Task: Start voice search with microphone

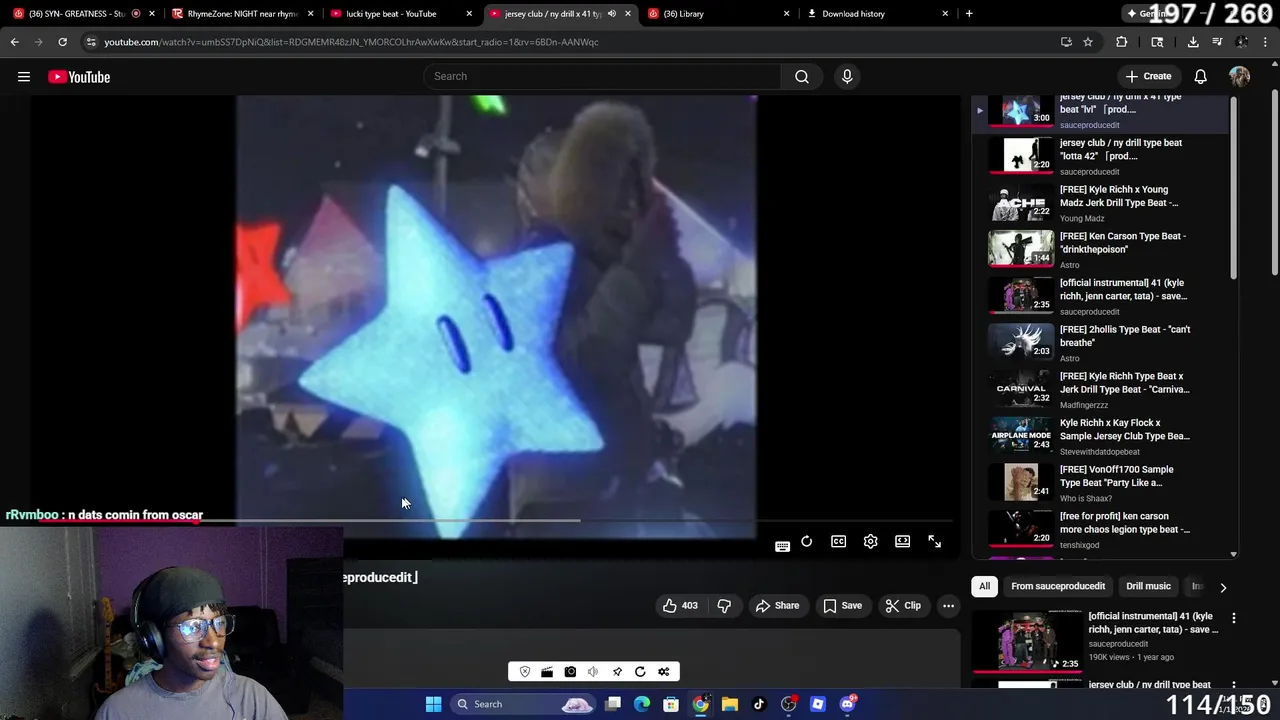Action: point(847,77)
